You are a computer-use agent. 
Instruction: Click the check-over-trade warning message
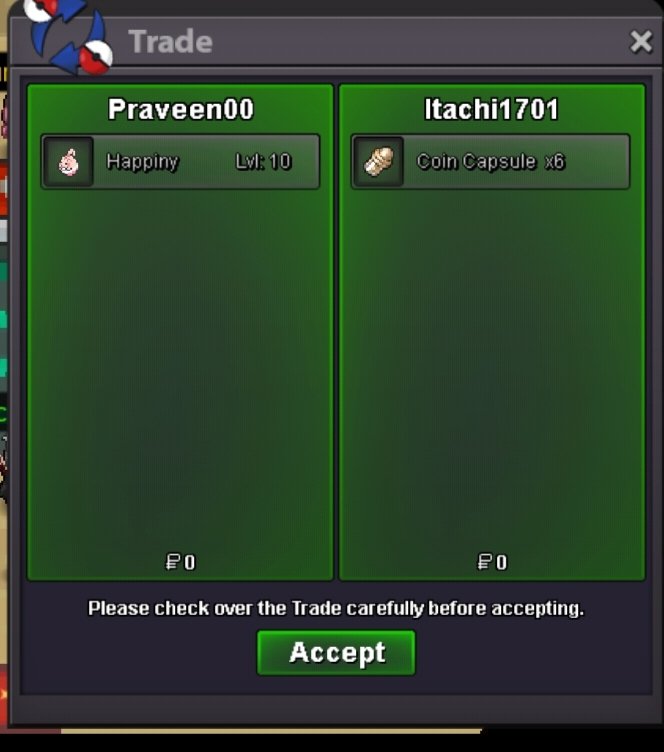click(336, 608)
